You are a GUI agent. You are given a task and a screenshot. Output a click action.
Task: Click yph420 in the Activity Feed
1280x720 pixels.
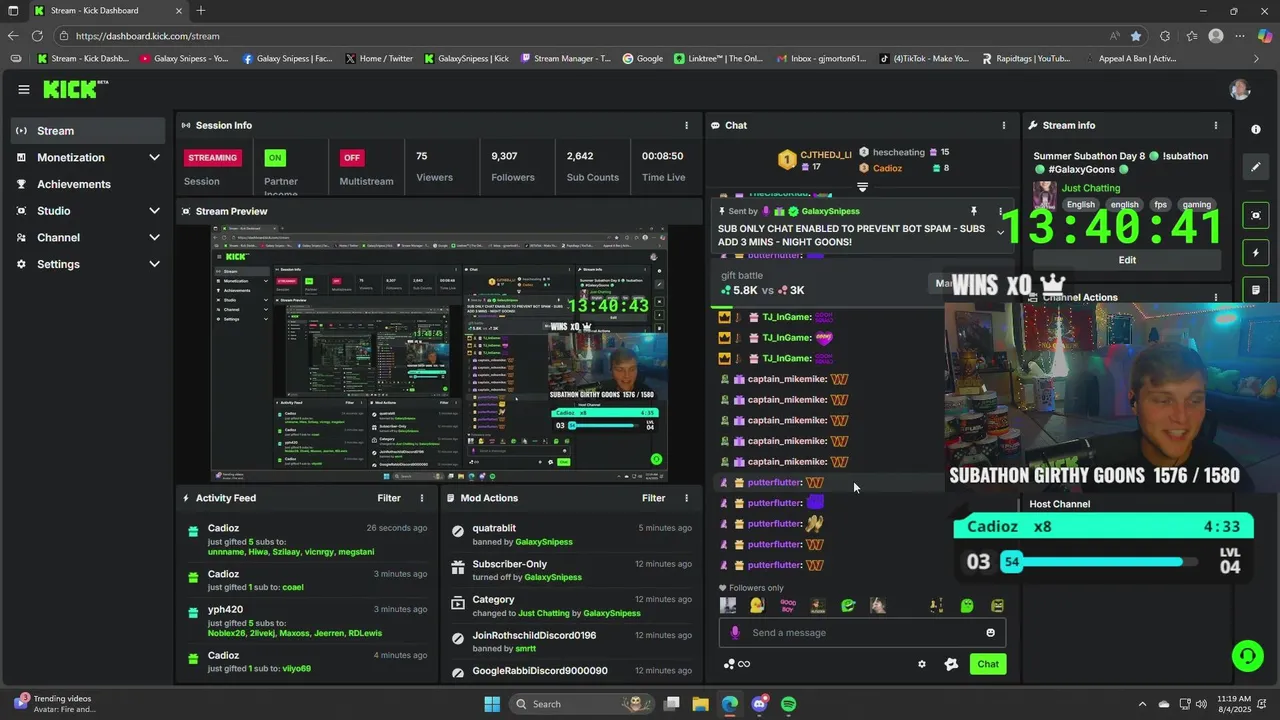pyautogui.click(x=225, y=609)
